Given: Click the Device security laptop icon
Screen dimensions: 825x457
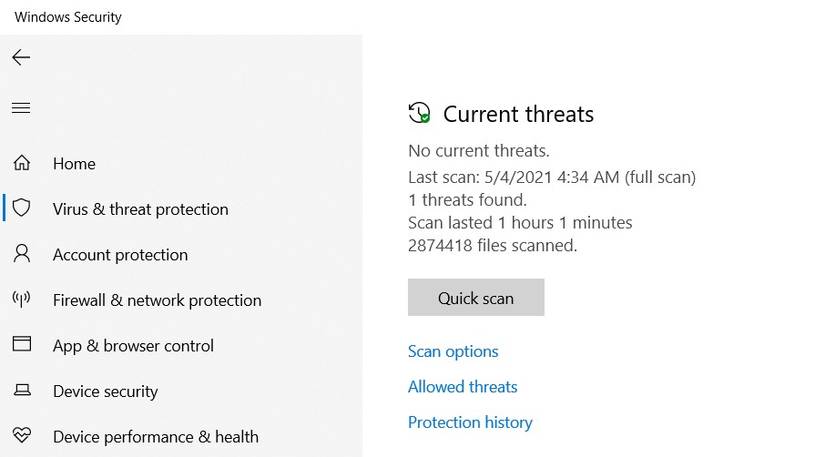Looking at the screenshot, I should [21, 391].
